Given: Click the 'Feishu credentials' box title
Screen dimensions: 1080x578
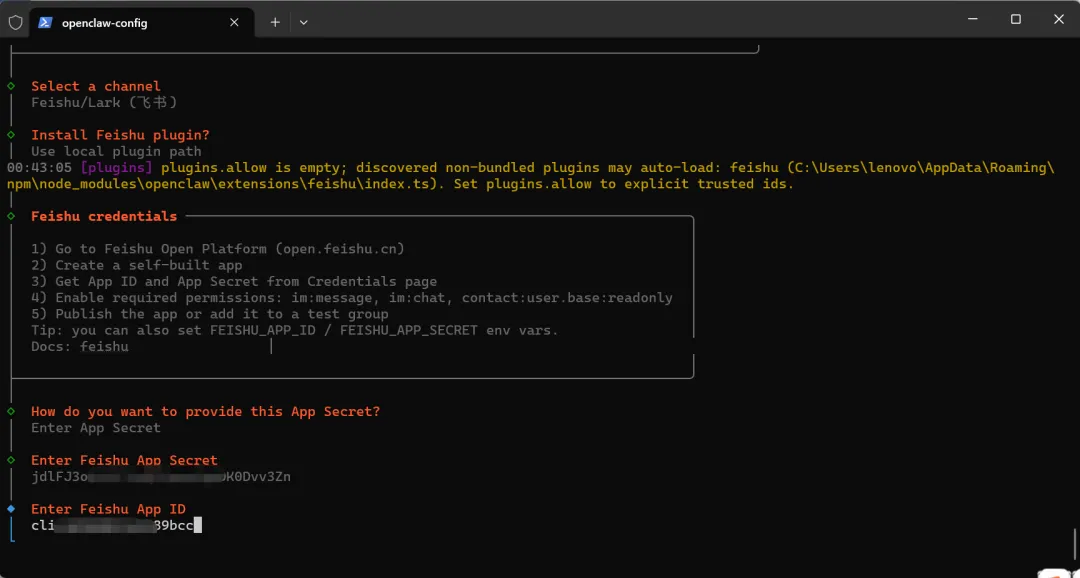Looking at the screenshot, I should 104,216.
